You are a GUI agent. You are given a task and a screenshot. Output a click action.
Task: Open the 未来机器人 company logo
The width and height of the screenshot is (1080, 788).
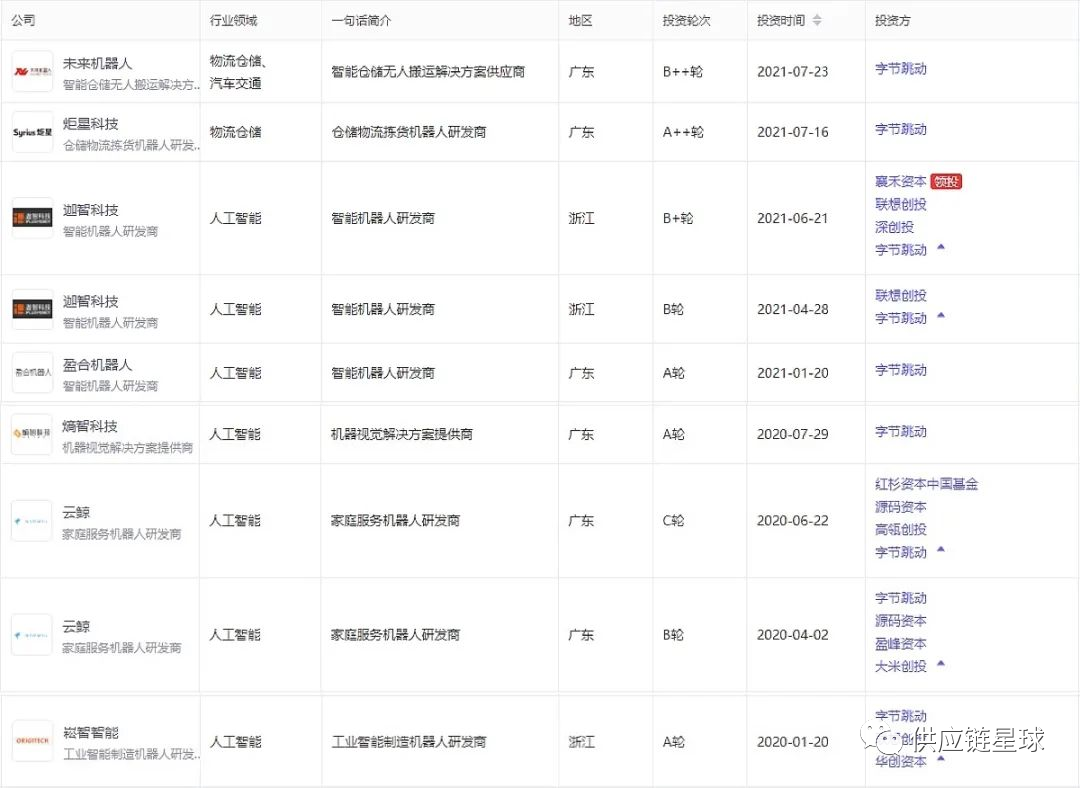tap(32, 72)
